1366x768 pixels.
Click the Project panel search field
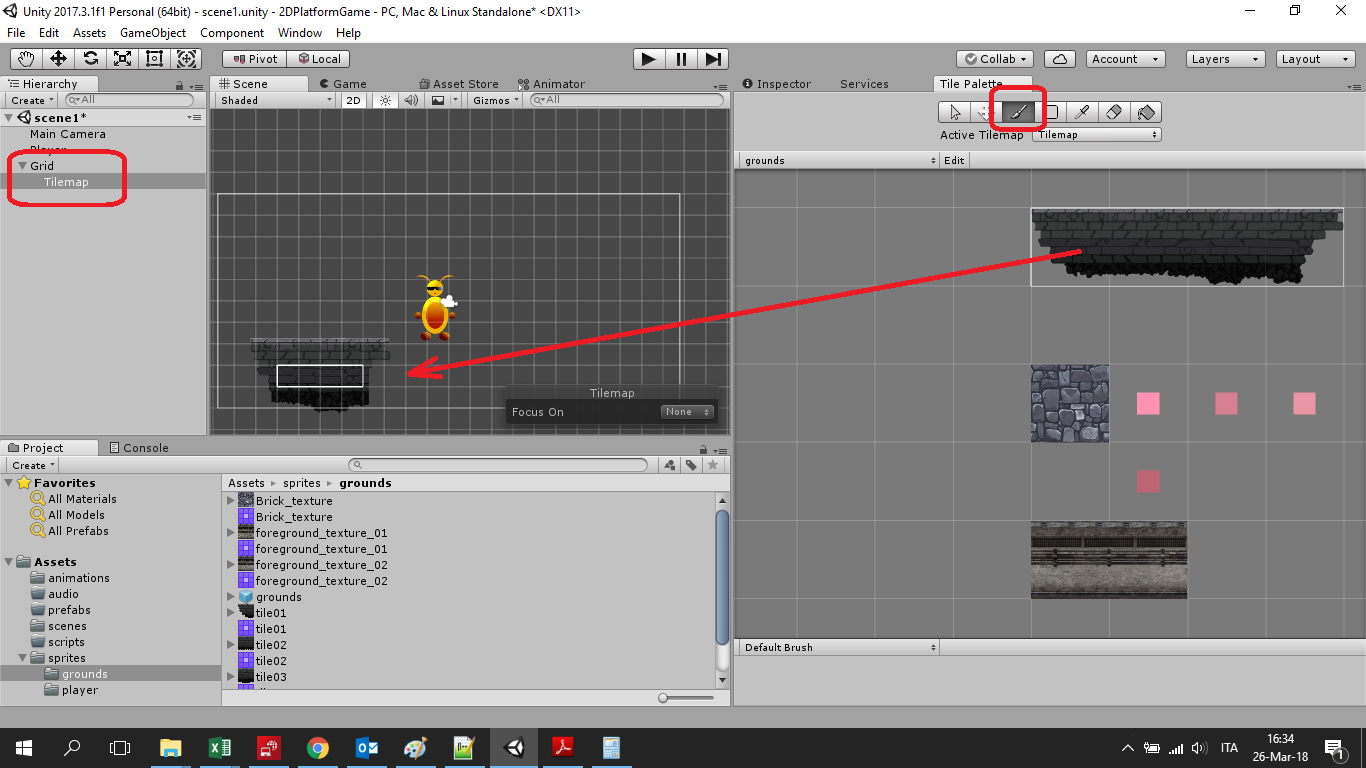tap(500, 465)
